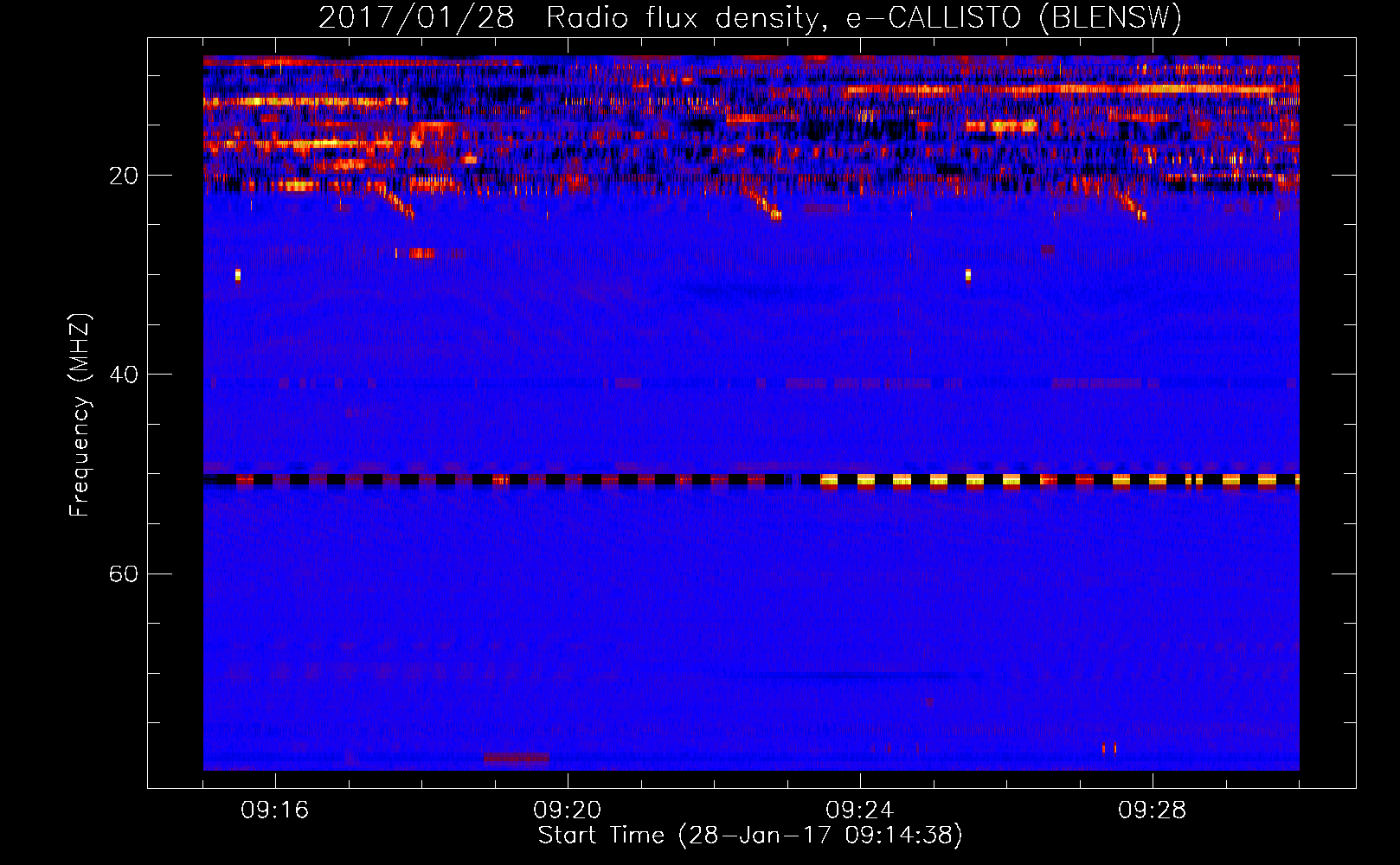The width and height of the screenshot is (1400, 865).
Task: Click the 09:16 time axis label
Action: click(275, 811)
